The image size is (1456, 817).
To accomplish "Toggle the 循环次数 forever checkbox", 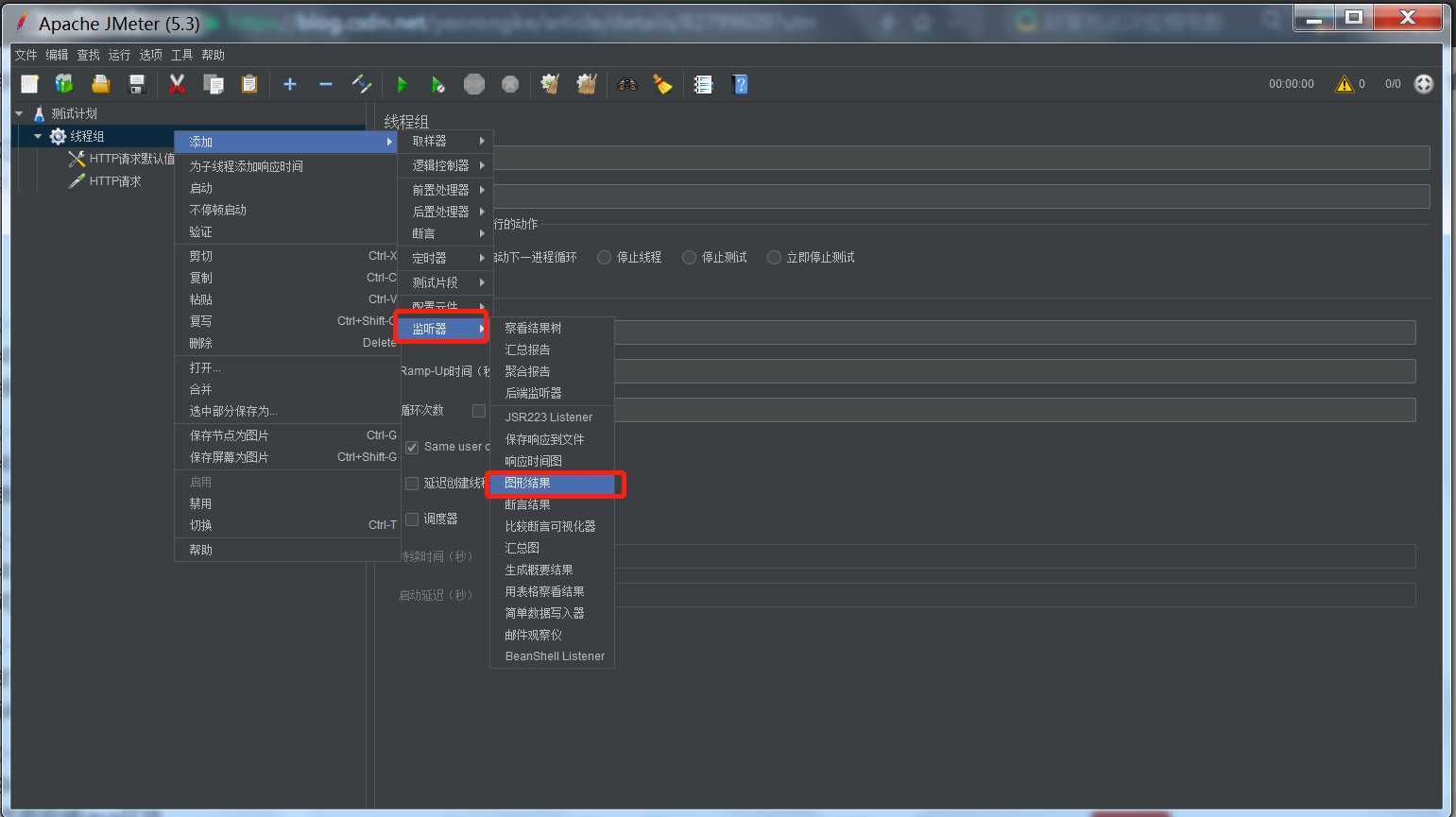I will tap(479, 411).
